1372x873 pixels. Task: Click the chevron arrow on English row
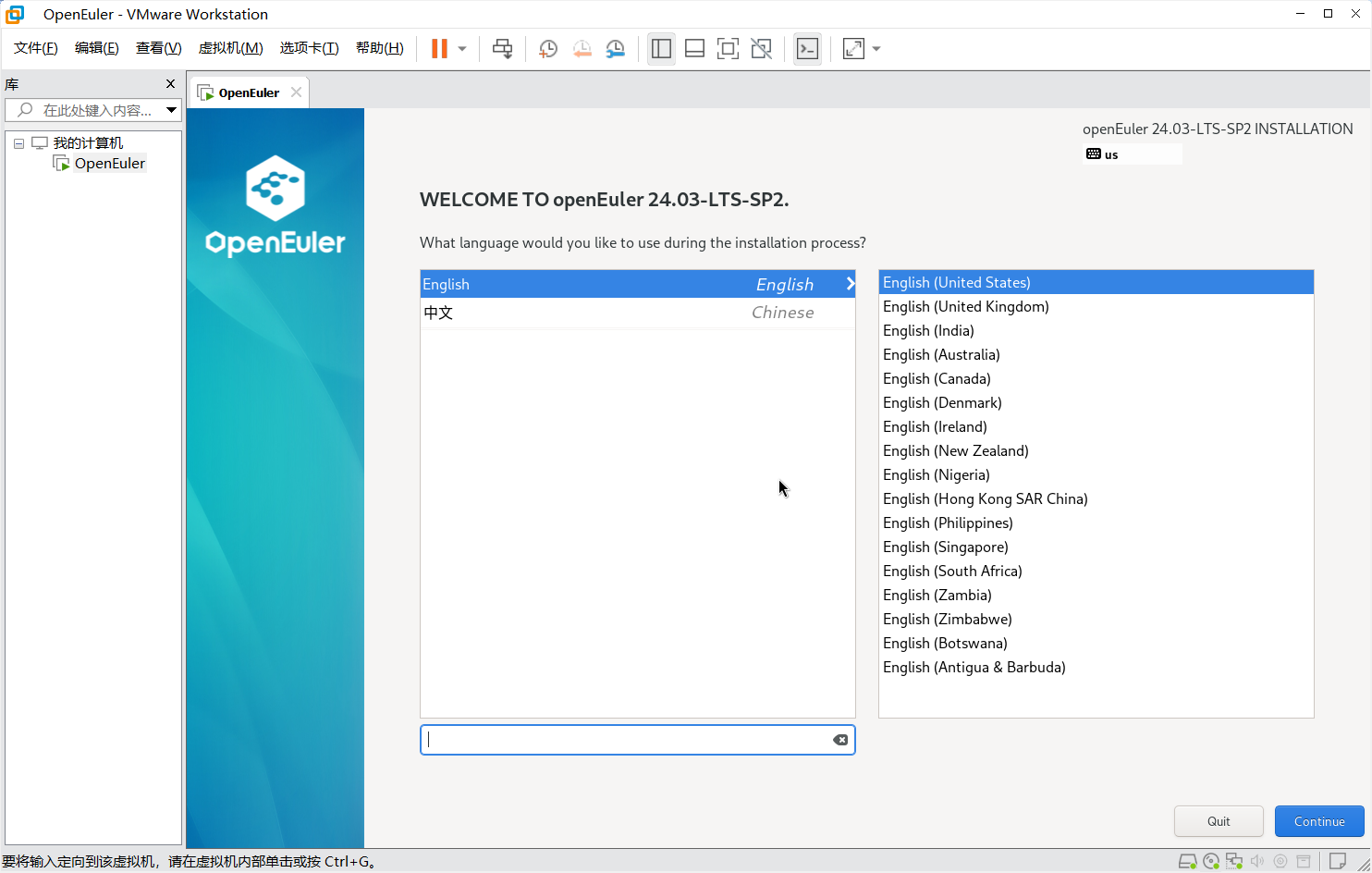850,284
